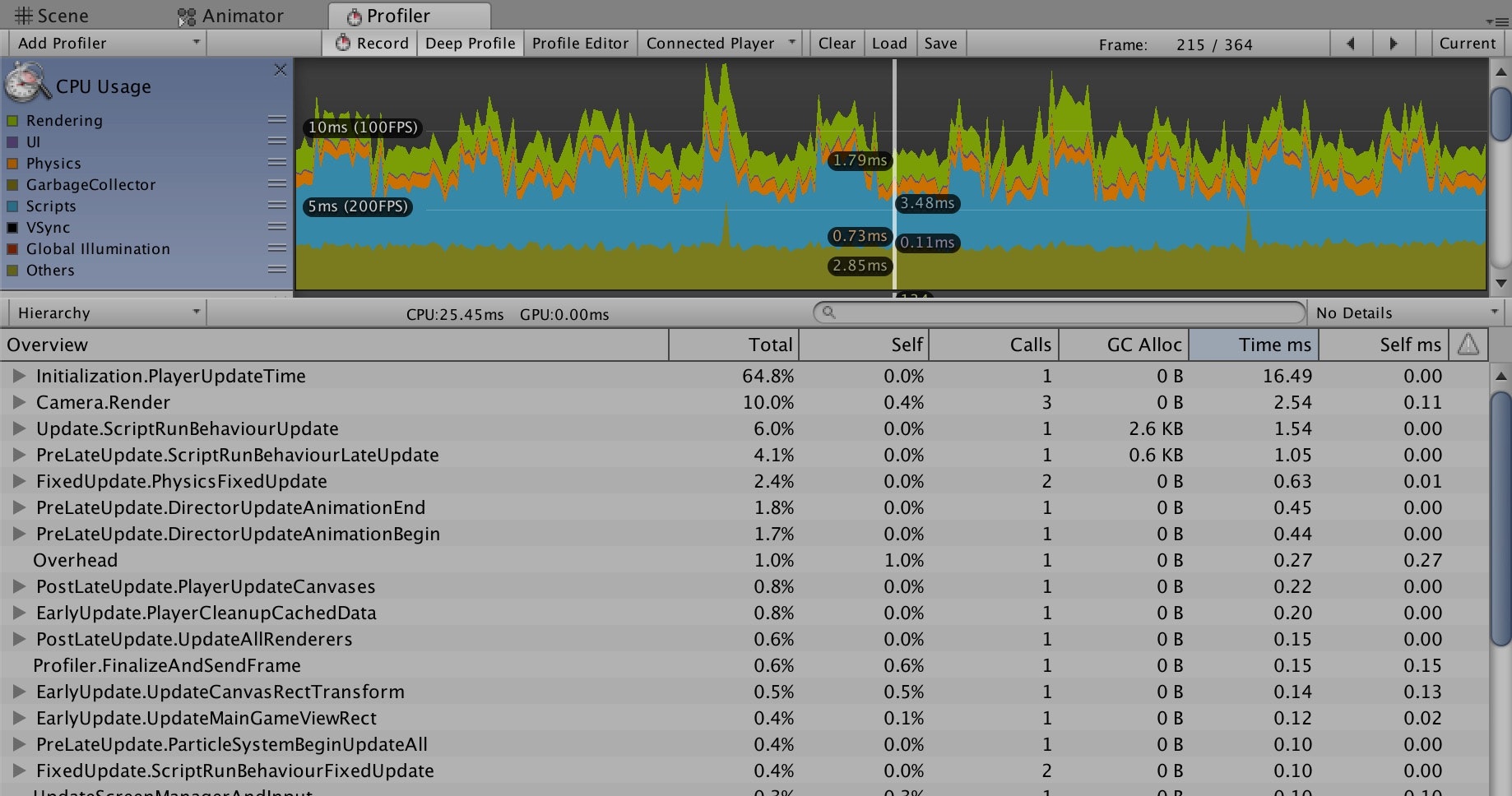Click reorder handle for VSync category
Image resolution: width=1512 pixels, height=796 pixels.
click(x=277, y=227)
